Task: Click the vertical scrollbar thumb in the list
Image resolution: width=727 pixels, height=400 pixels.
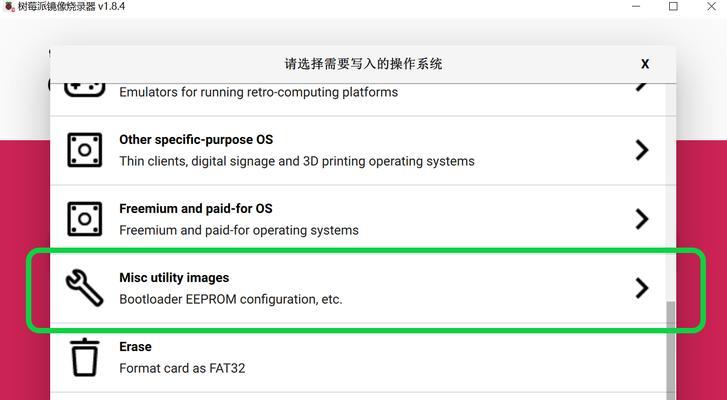Action: [x=671, y=350]
